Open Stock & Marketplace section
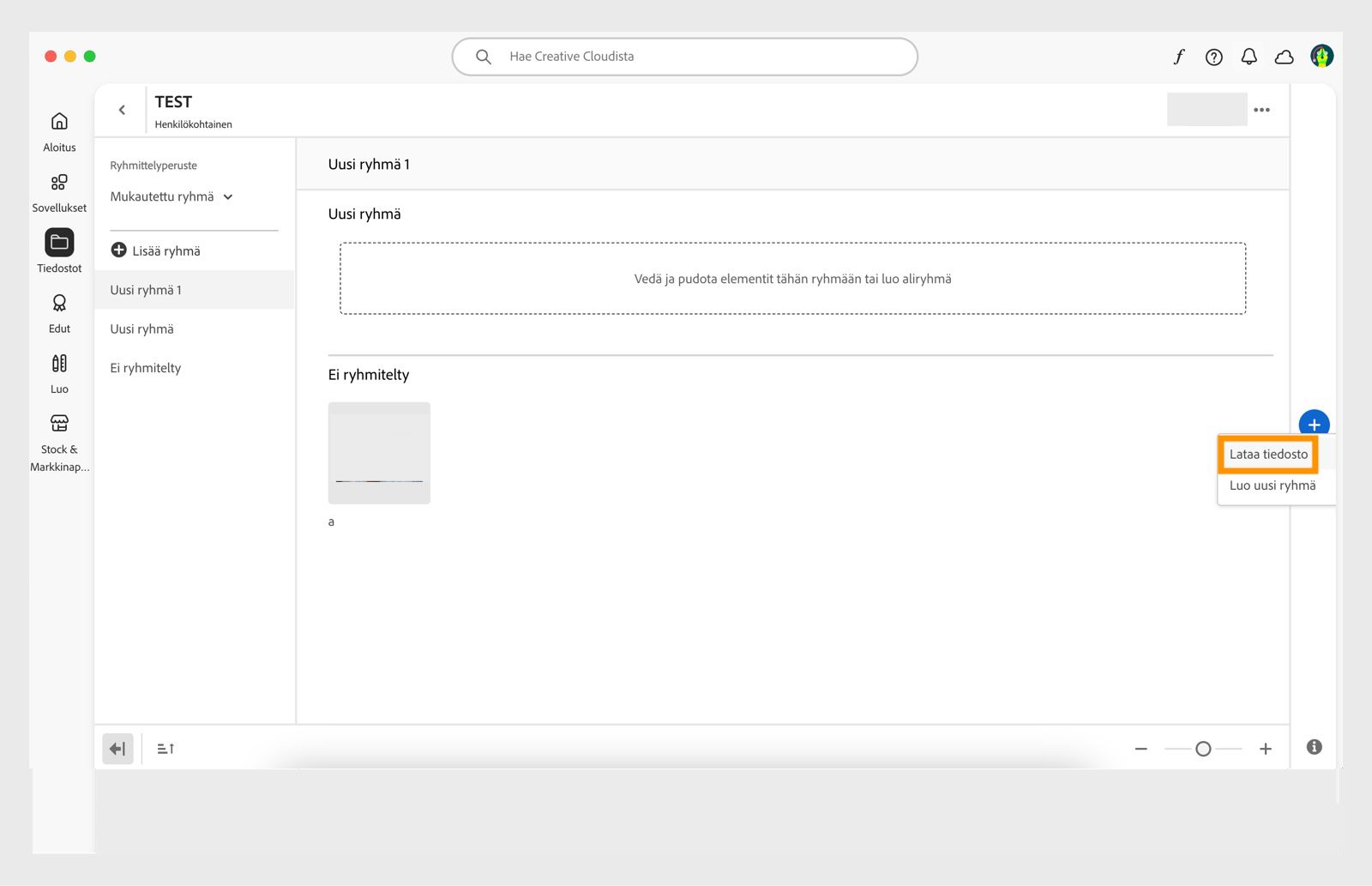Image resolution: width=1372 pixels, height=886 pixels. (59, 442)
